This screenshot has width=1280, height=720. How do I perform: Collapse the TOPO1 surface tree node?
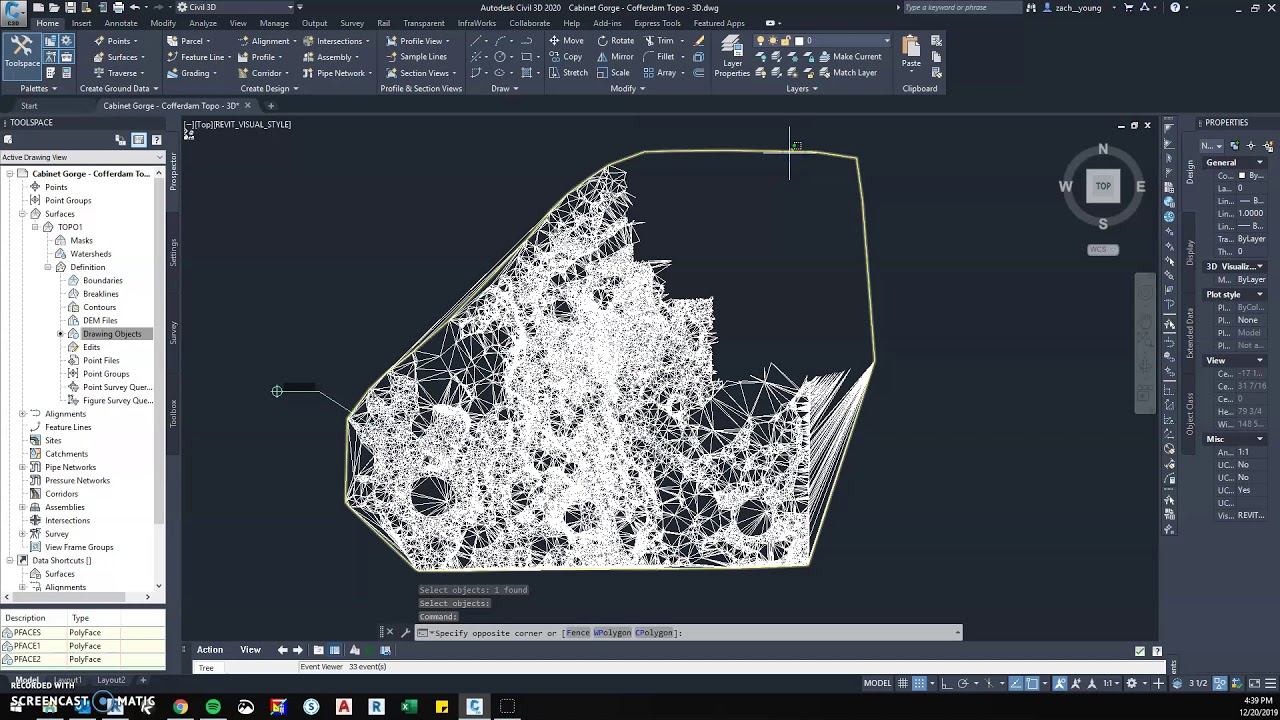35,227
